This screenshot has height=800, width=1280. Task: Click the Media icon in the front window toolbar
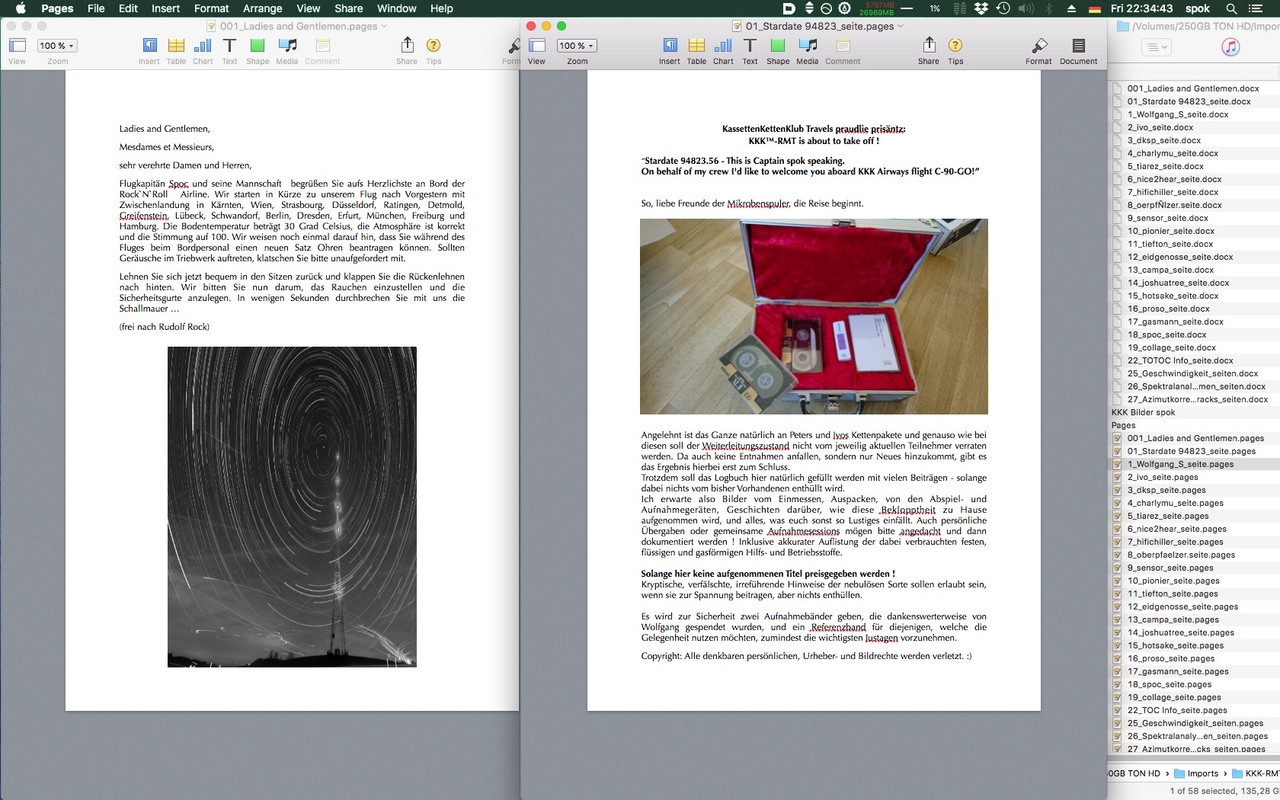(x=807, y=46)
